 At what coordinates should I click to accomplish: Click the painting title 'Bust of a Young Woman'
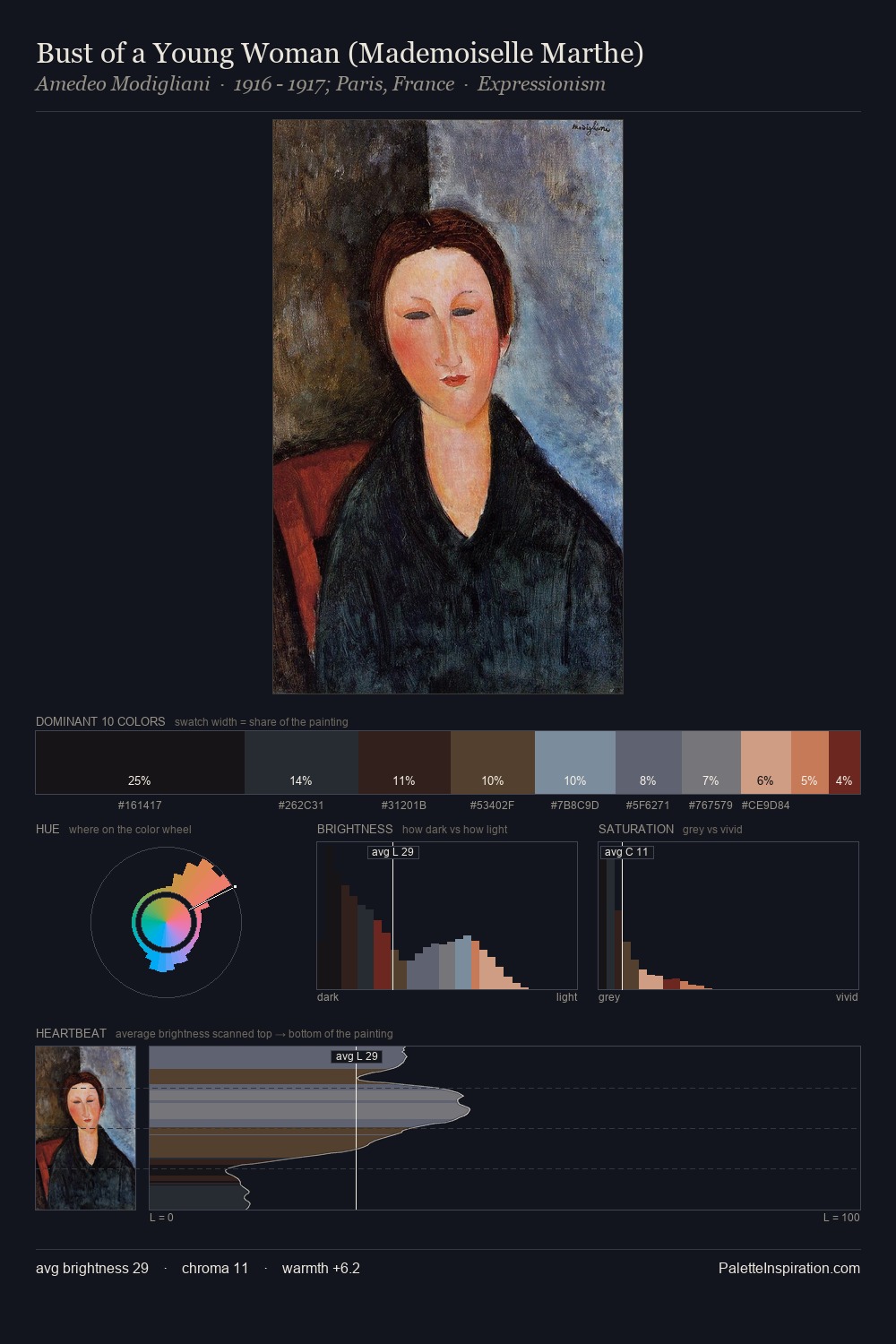340,53
